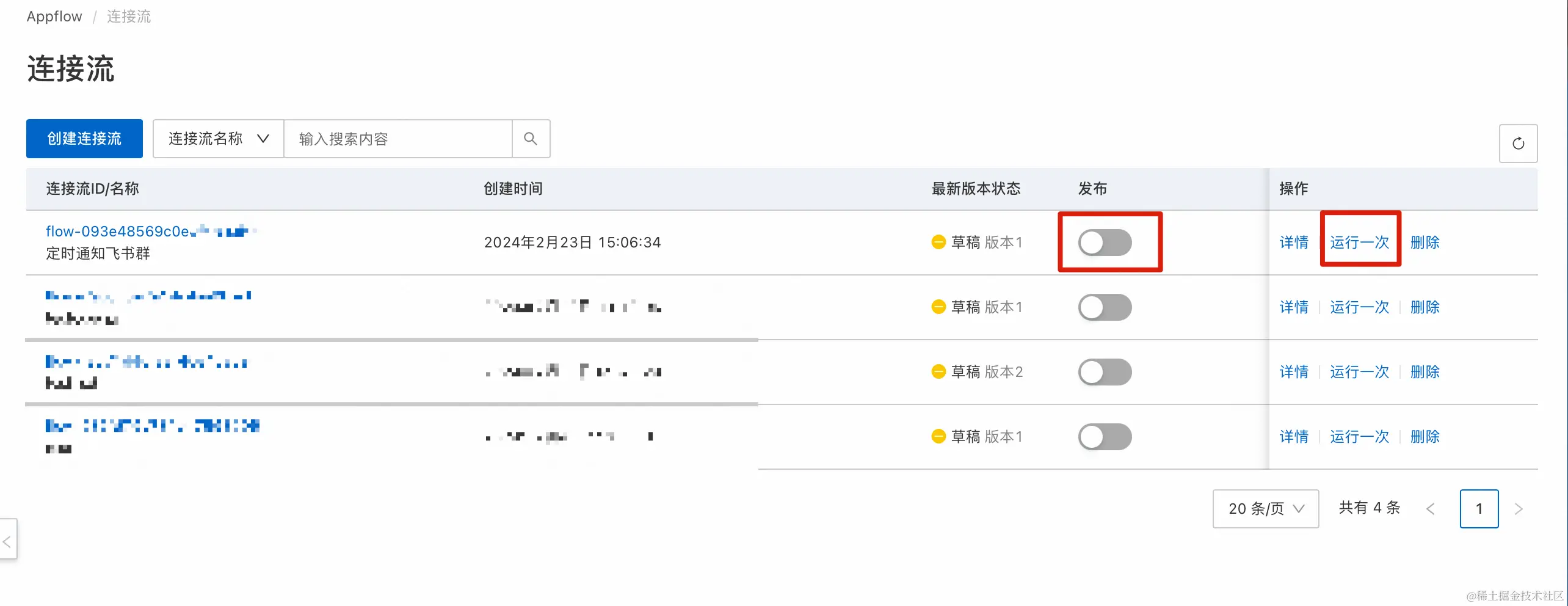1568x606 pixels.
Task: Click the 操作 column header
Action: point(1294,189)
